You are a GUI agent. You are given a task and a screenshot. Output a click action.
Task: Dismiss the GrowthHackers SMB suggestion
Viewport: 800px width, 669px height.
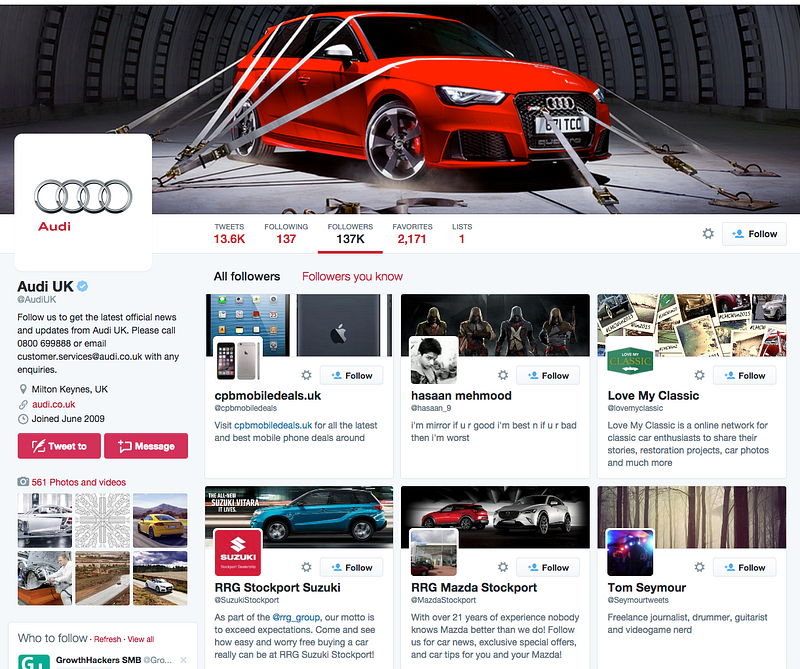click(183, 660)
